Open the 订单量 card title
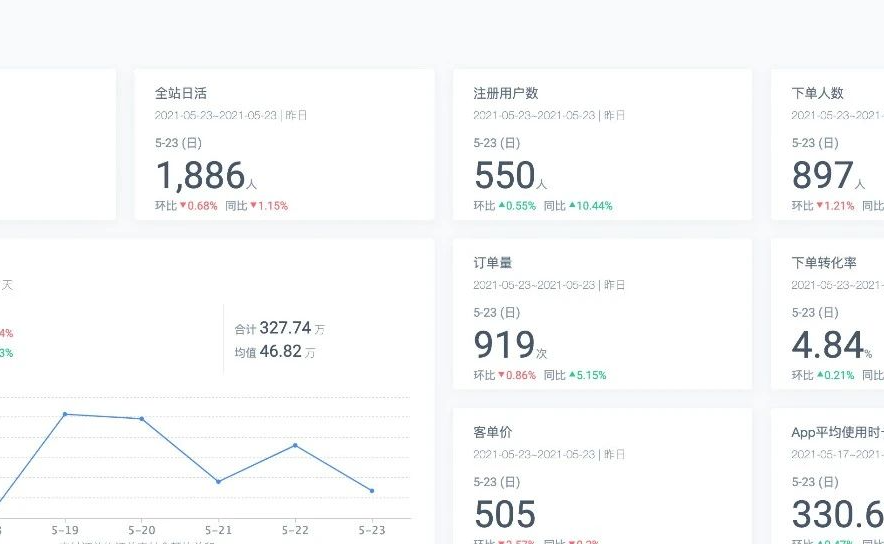This screenshot has height=544, width=884. [493, 263]
